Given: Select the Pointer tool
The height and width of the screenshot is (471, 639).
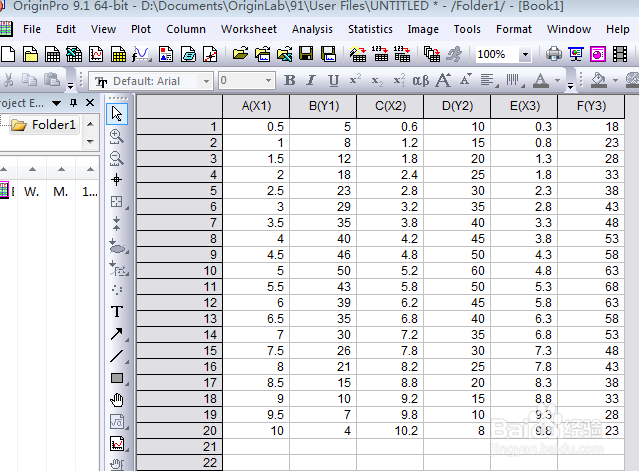Looking at the screenshot, I should (117, 114).
